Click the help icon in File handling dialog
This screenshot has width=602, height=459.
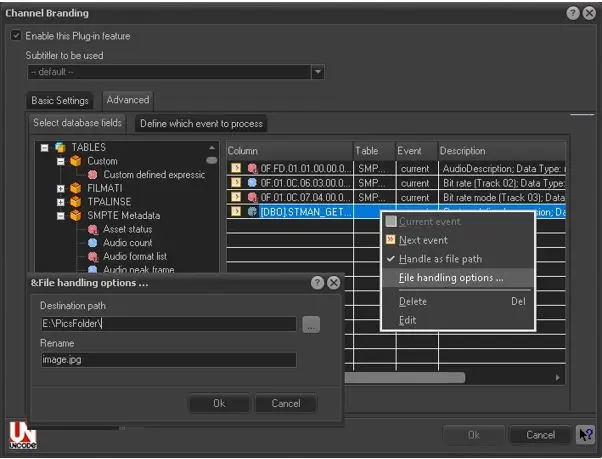(318, 283)
